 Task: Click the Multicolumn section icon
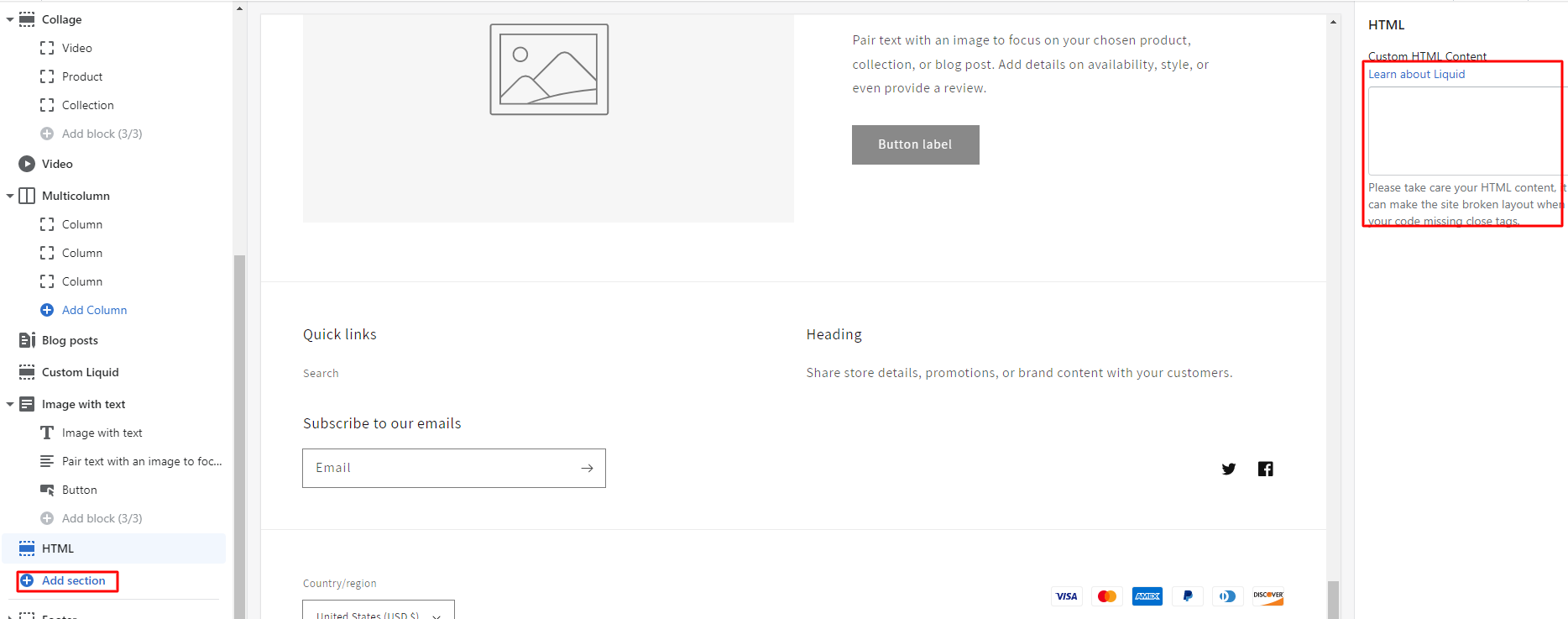(x=27, y=196)
